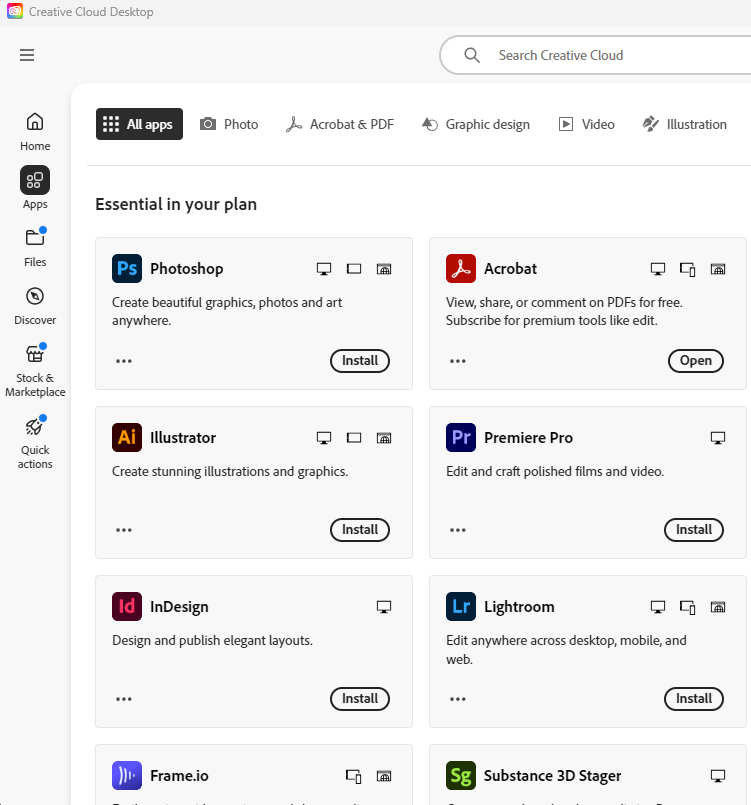Click the Frame.io app icon

coord(127,775)
